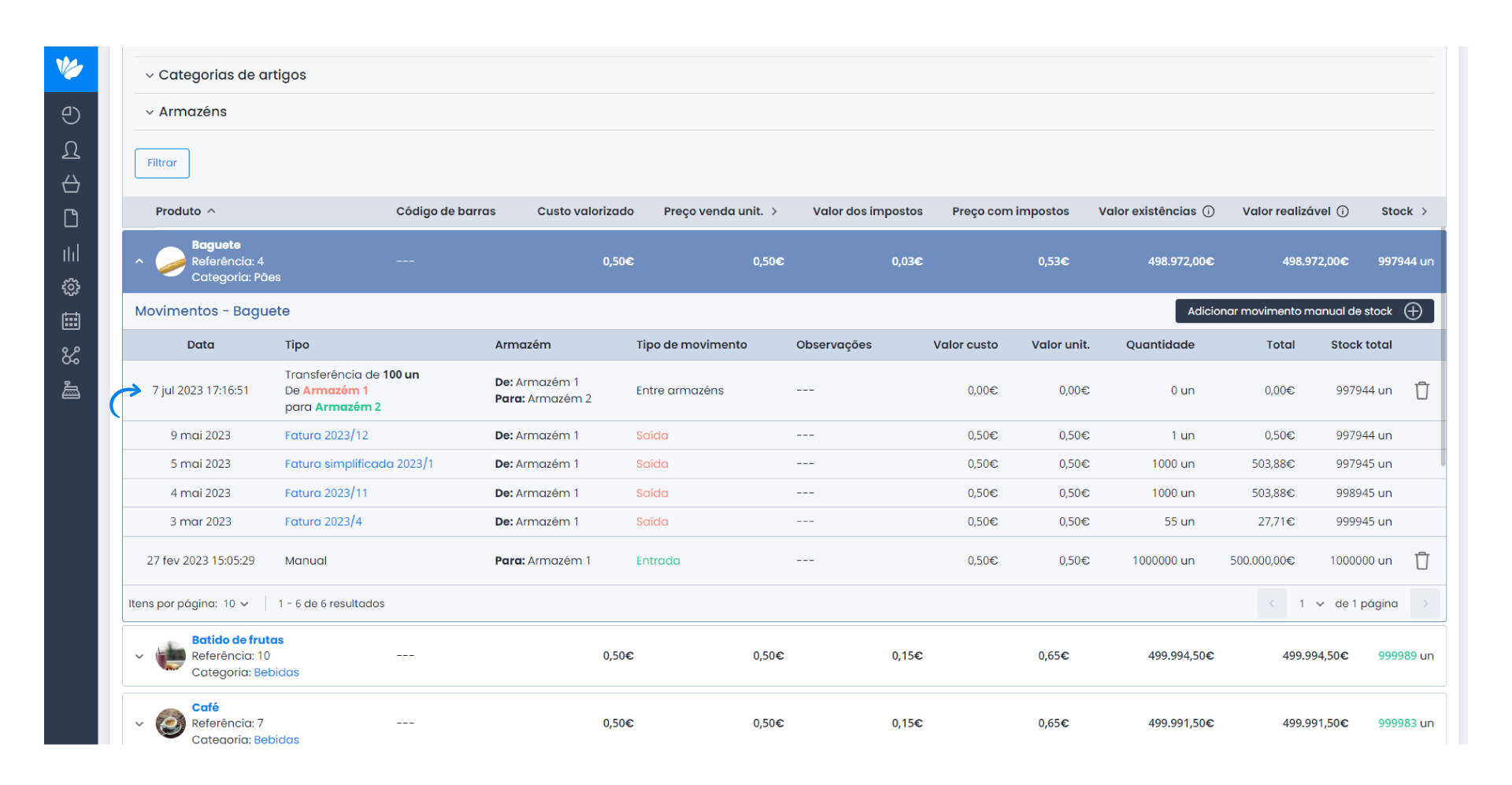This screenshot has height=785, width=1512.
Task: Click the Batido de frutas thumbnail
Action: click(x=171, y=656)
